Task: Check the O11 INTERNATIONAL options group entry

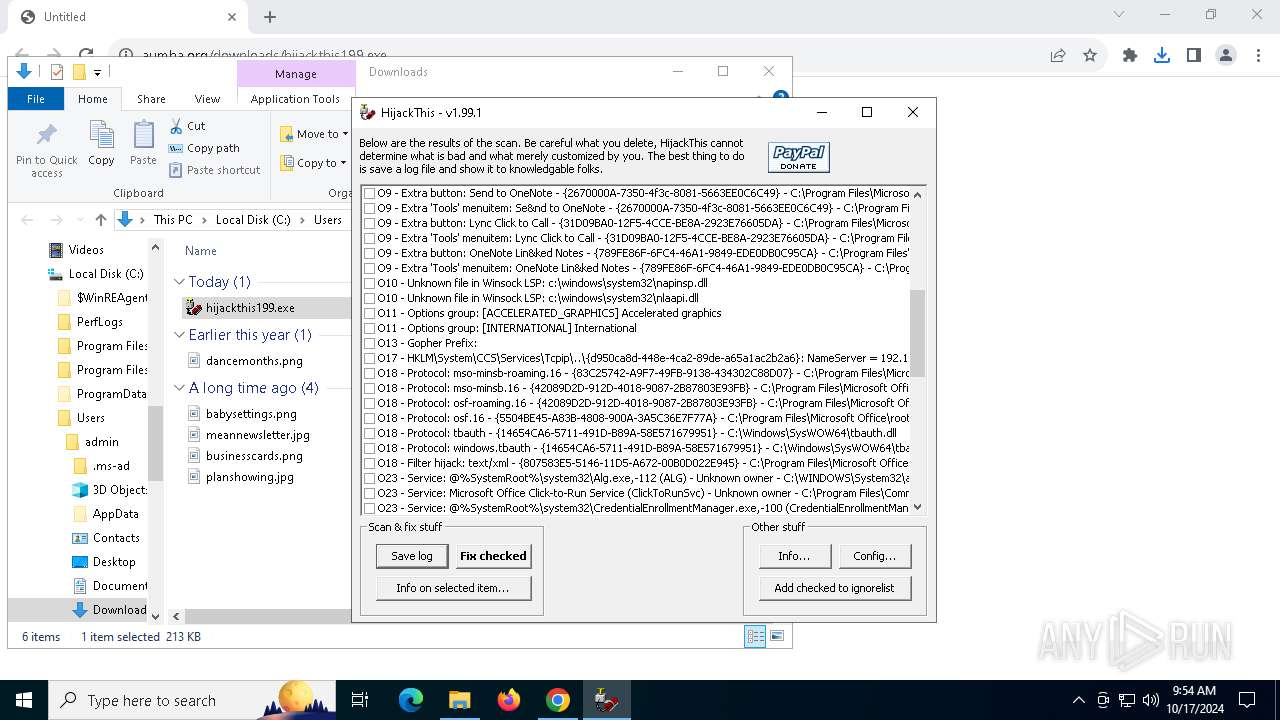Action: click(x=370, y=328)
